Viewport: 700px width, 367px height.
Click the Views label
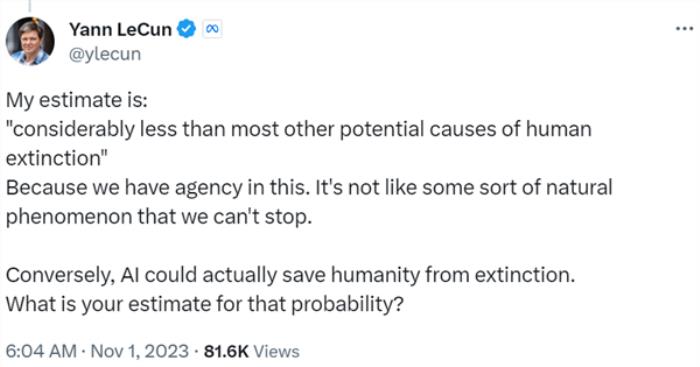point(276,351)
